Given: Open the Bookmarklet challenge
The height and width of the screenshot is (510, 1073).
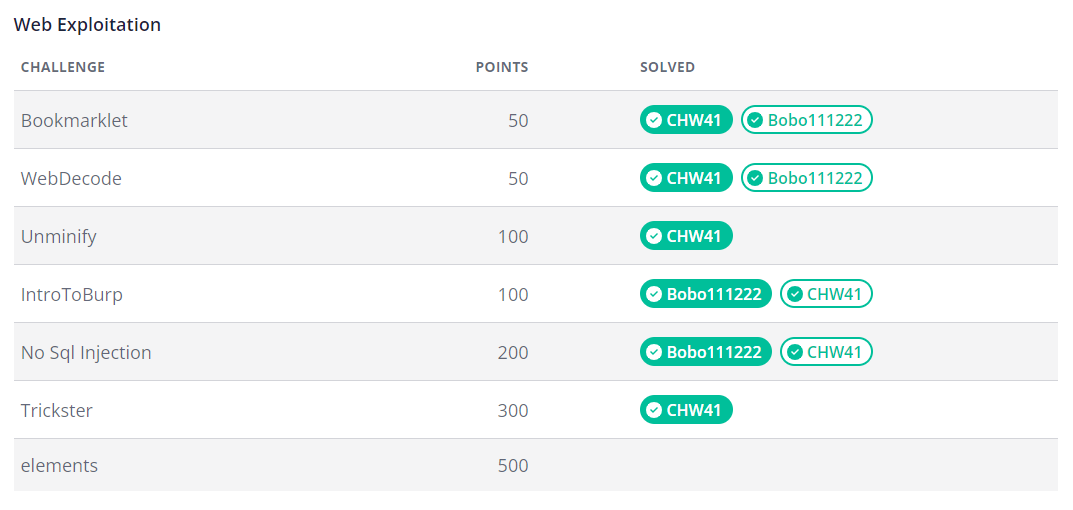Looking at the screenshot, I should coord(74,120).
